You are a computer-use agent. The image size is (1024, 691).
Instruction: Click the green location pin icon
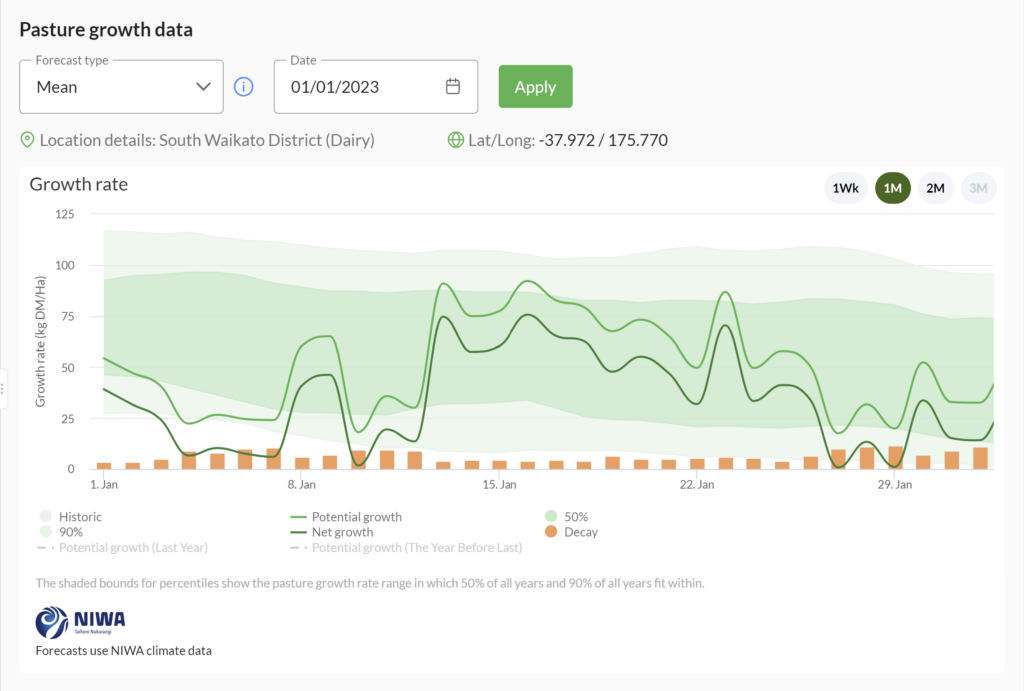click(28, 140)
